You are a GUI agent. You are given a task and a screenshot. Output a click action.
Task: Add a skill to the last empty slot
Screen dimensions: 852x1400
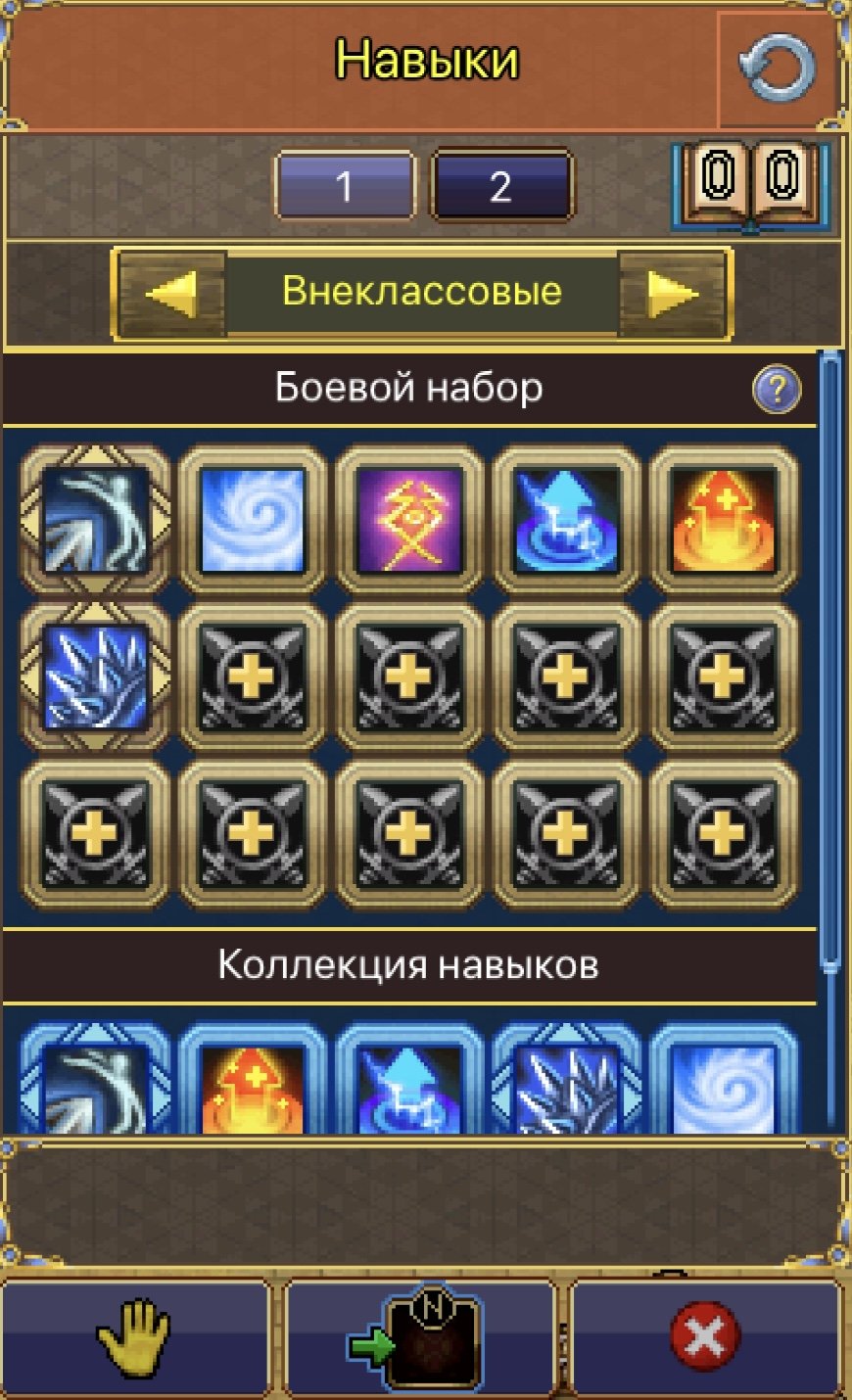coord(724,836)
